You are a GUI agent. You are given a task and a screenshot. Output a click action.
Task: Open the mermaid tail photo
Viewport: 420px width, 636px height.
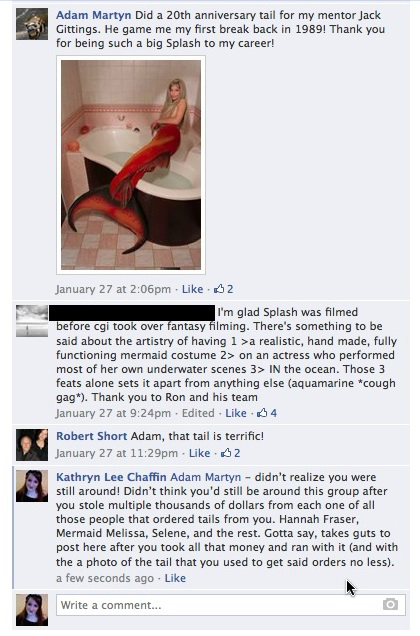[x=131, y=165]
